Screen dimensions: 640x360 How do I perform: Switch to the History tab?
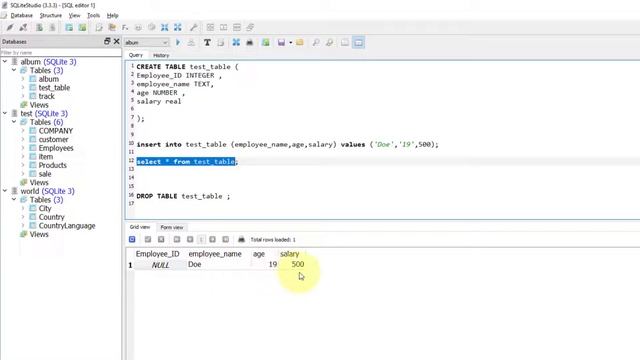click(161, 55)
